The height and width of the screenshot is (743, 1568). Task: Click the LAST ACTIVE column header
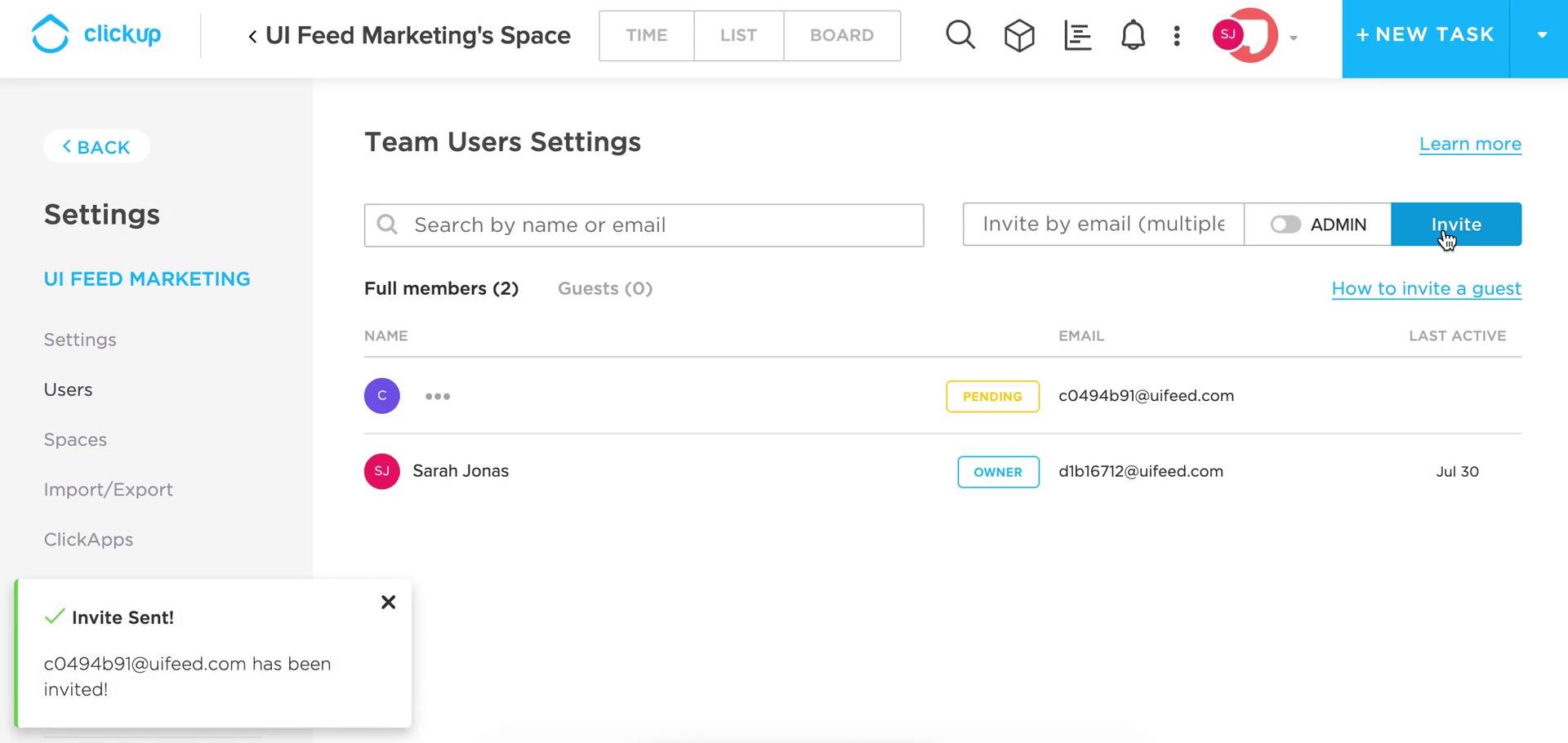pos(1458,336)
